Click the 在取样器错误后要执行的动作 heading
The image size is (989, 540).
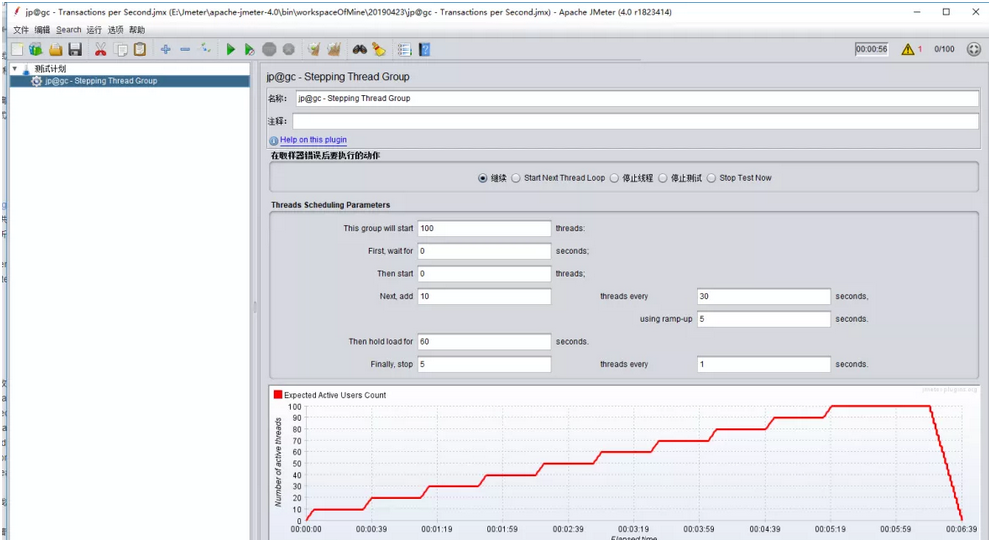tap(325, 155)
